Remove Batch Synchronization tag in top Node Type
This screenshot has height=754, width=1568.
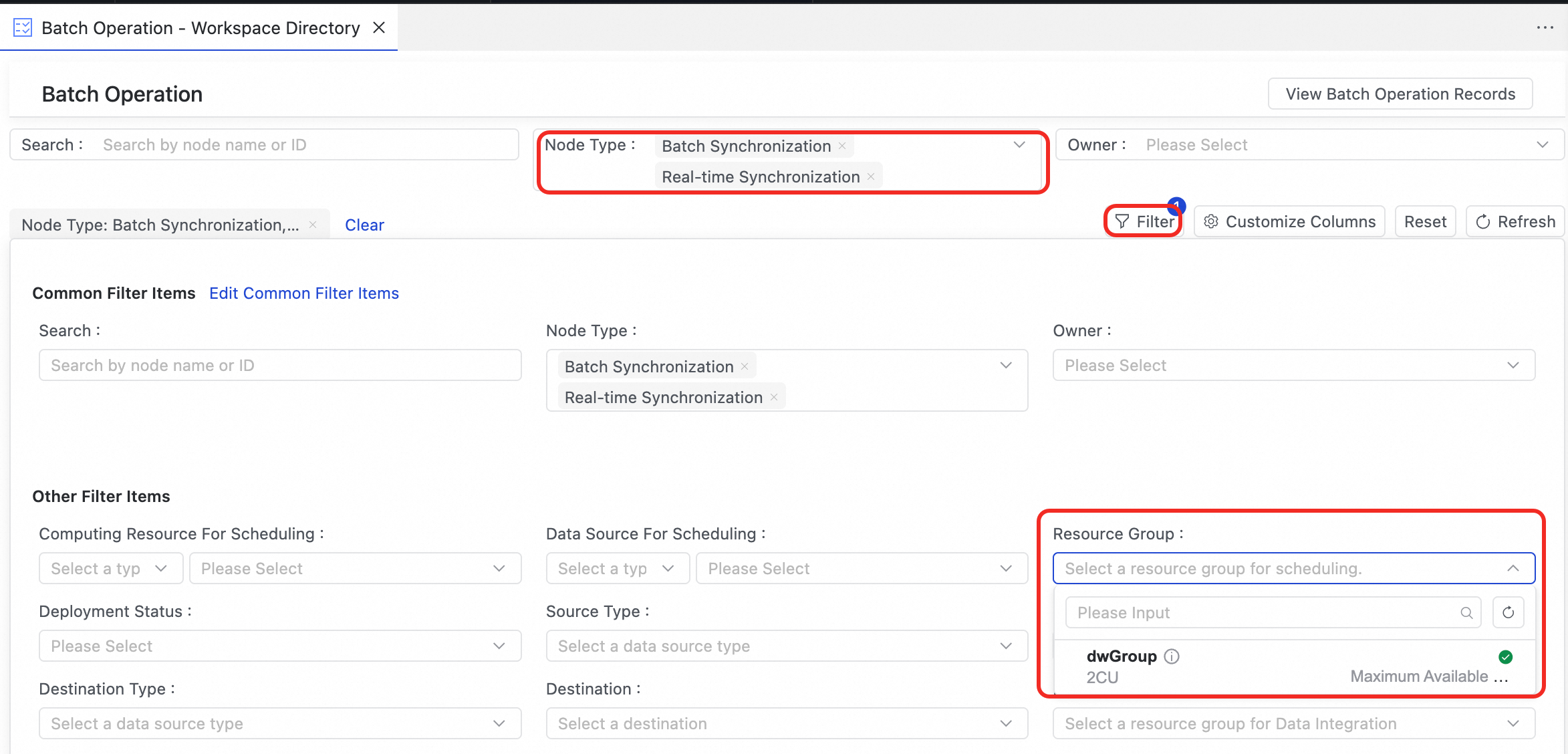(x=842, y=146)
